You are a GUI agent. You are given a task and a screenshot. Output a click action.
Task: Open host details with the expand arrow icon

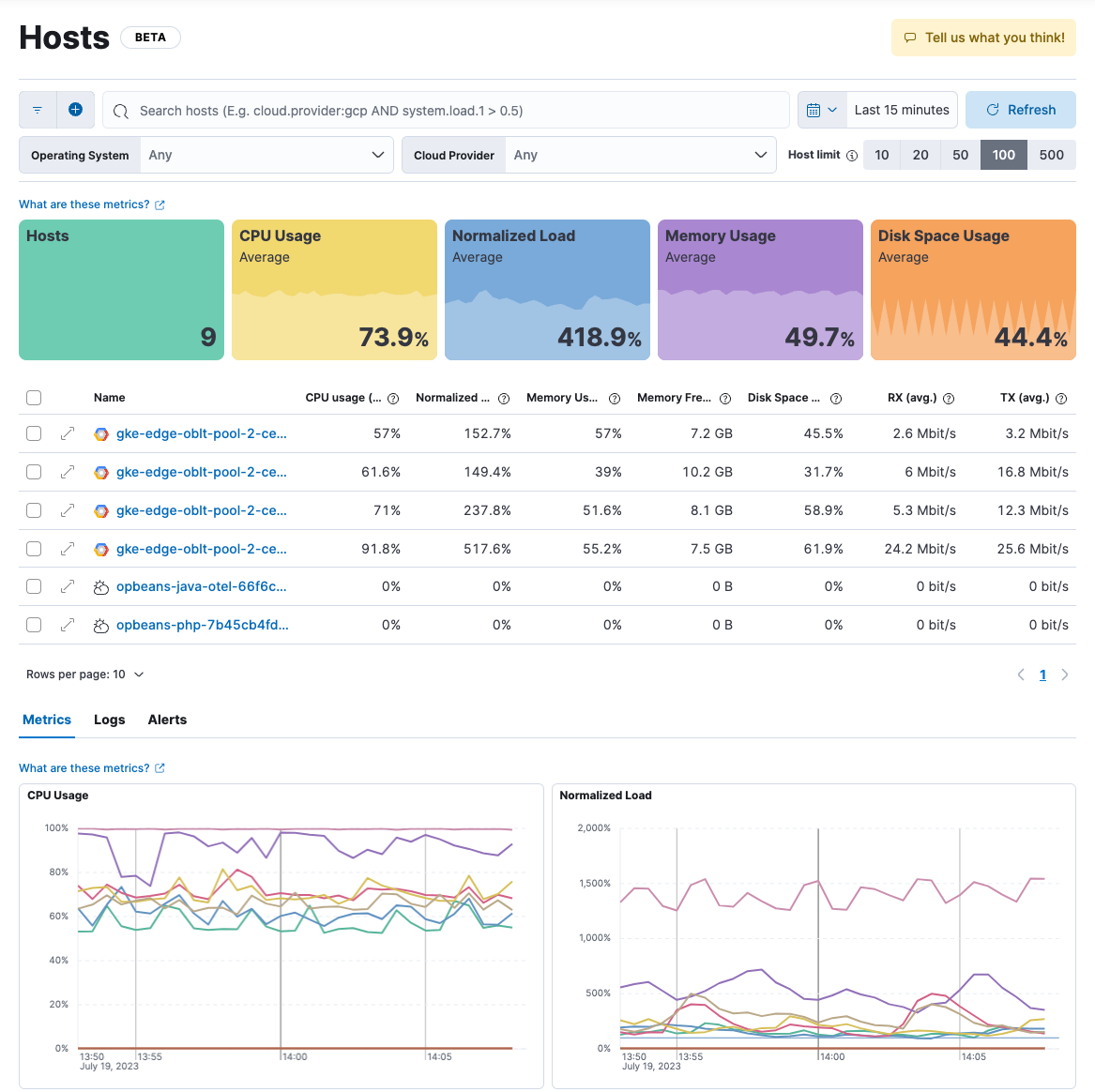coord(67,433)
